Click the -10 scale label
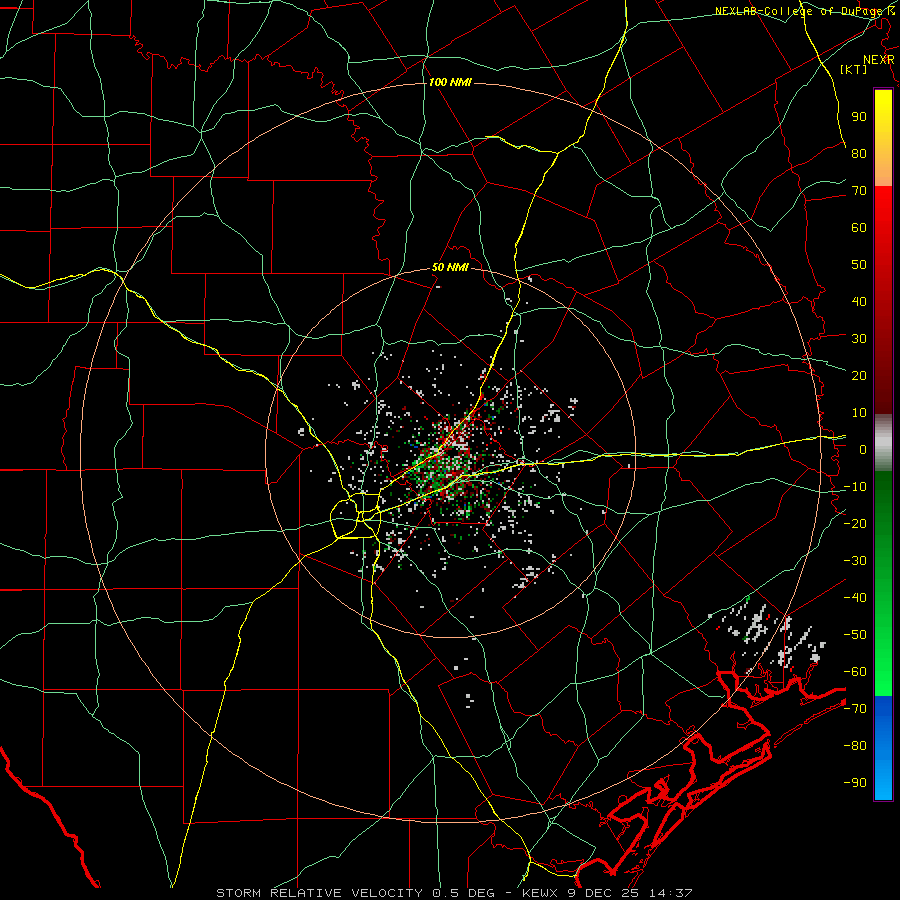Screen dimensions: 900x900 [855, 487]
